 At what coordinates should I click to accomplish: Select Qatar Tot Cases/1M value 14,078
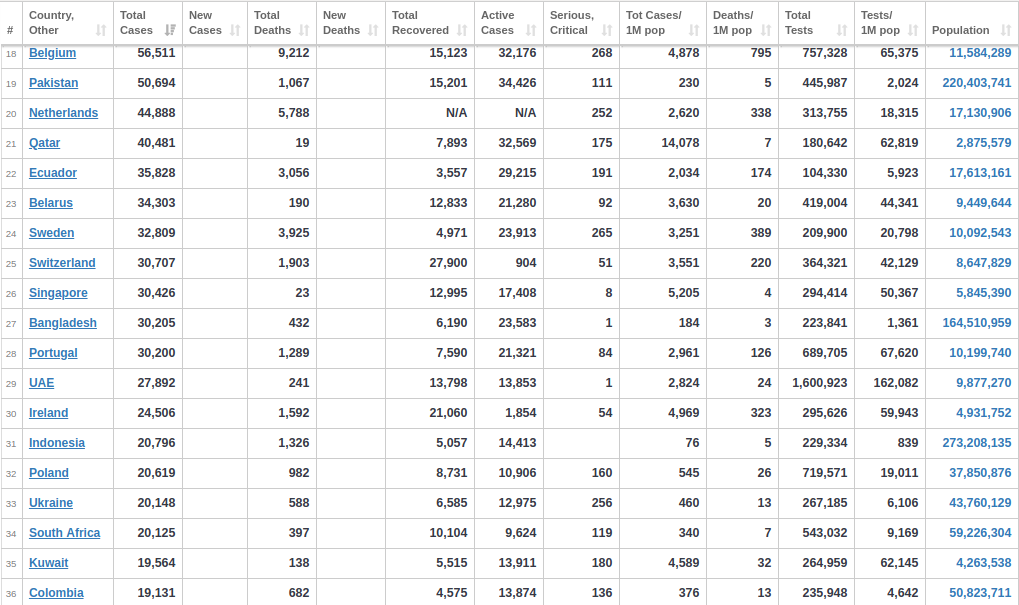[x=680, y=143]
